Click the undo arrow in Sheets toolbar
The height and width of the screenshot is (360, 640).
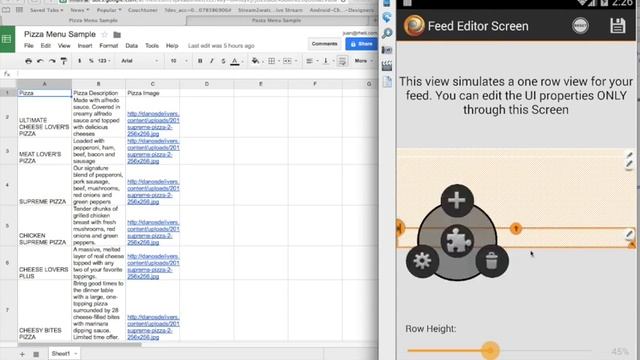(x=40, y=61)
